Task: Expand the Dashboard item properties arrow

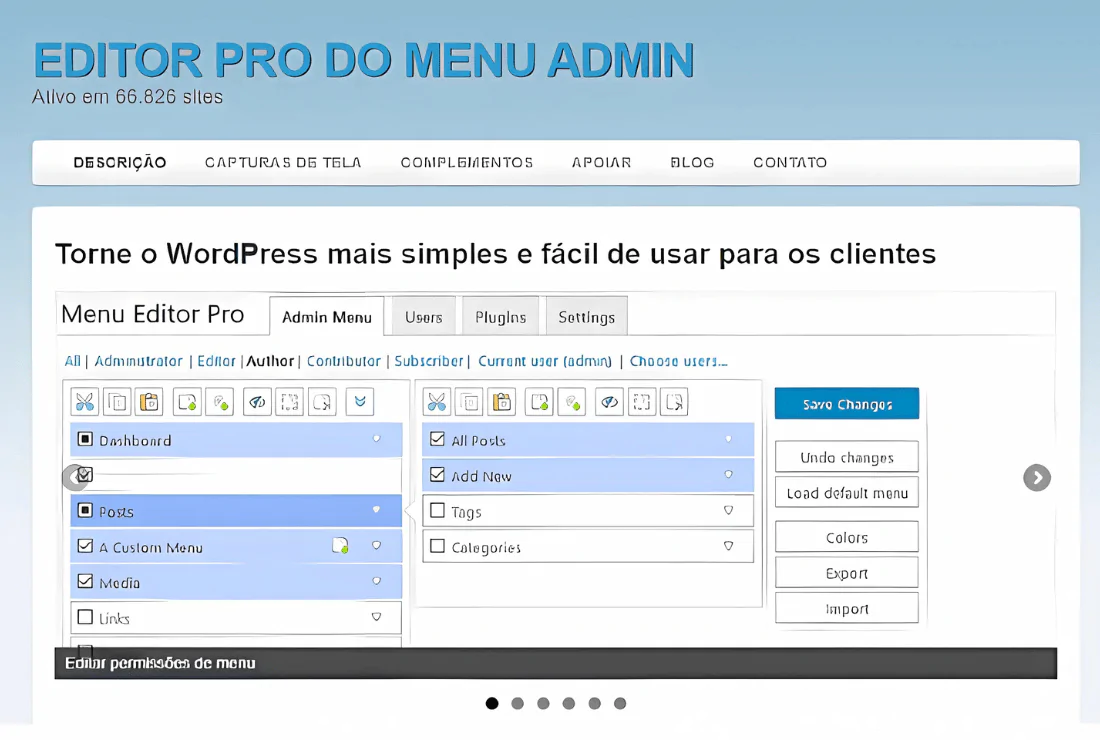Action: (x=377, y=439)
